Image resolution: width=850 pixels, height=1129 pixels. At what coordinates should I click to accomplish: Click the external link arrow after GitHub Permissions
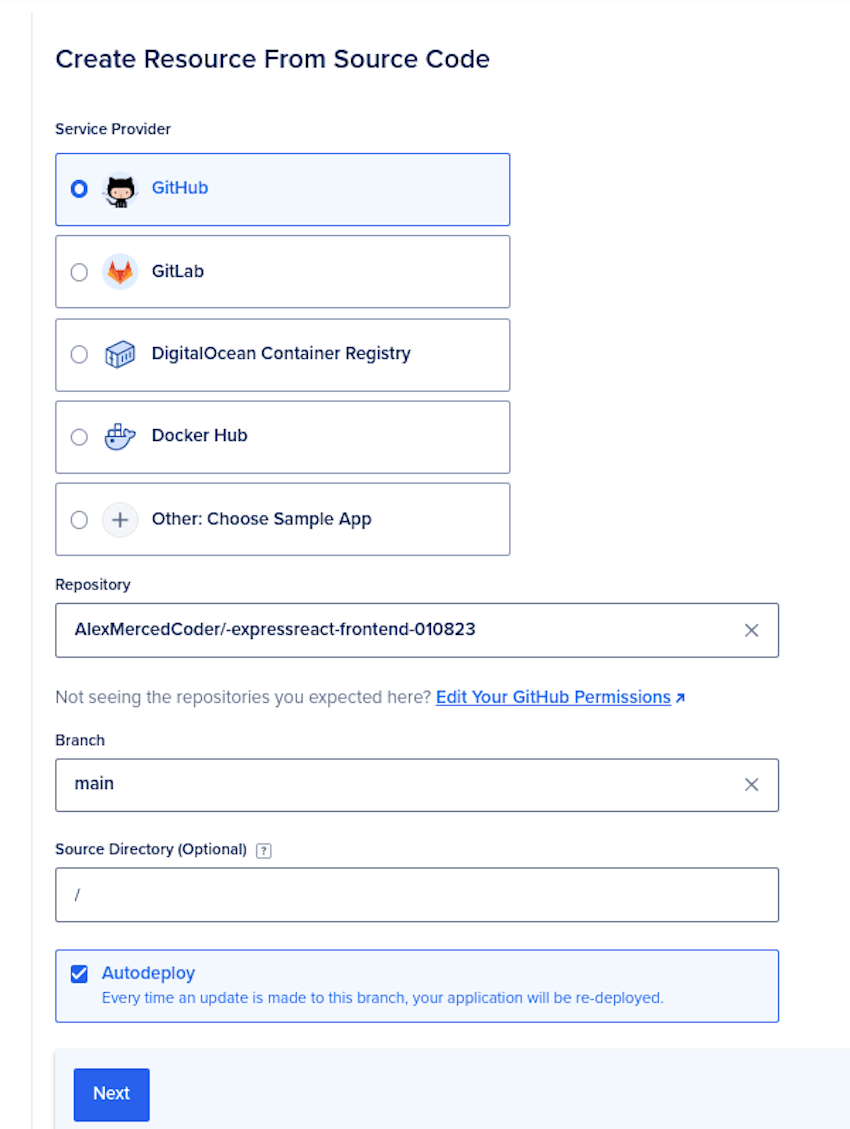tap(681, 697)
